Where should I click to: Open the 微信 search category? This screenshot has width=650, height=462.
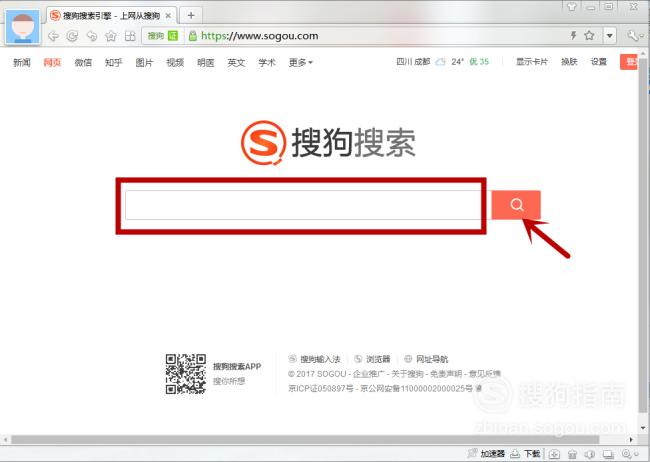[x=83, y=62]
